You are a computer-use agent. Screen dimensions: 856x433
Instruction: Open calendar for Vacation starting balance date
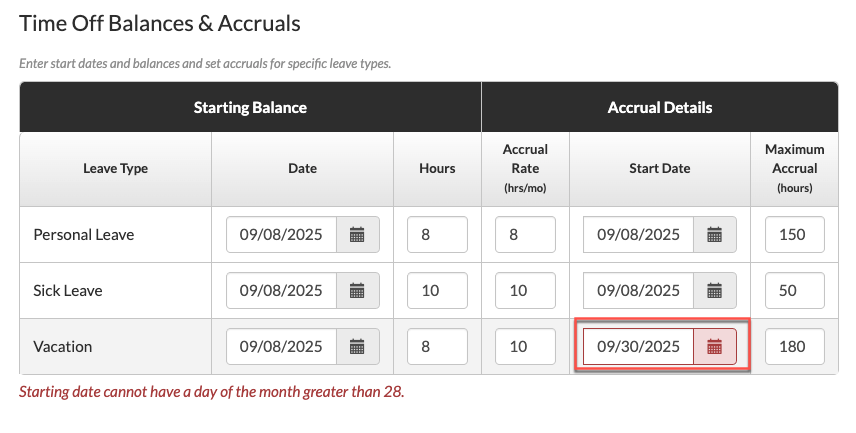point(358,347)
